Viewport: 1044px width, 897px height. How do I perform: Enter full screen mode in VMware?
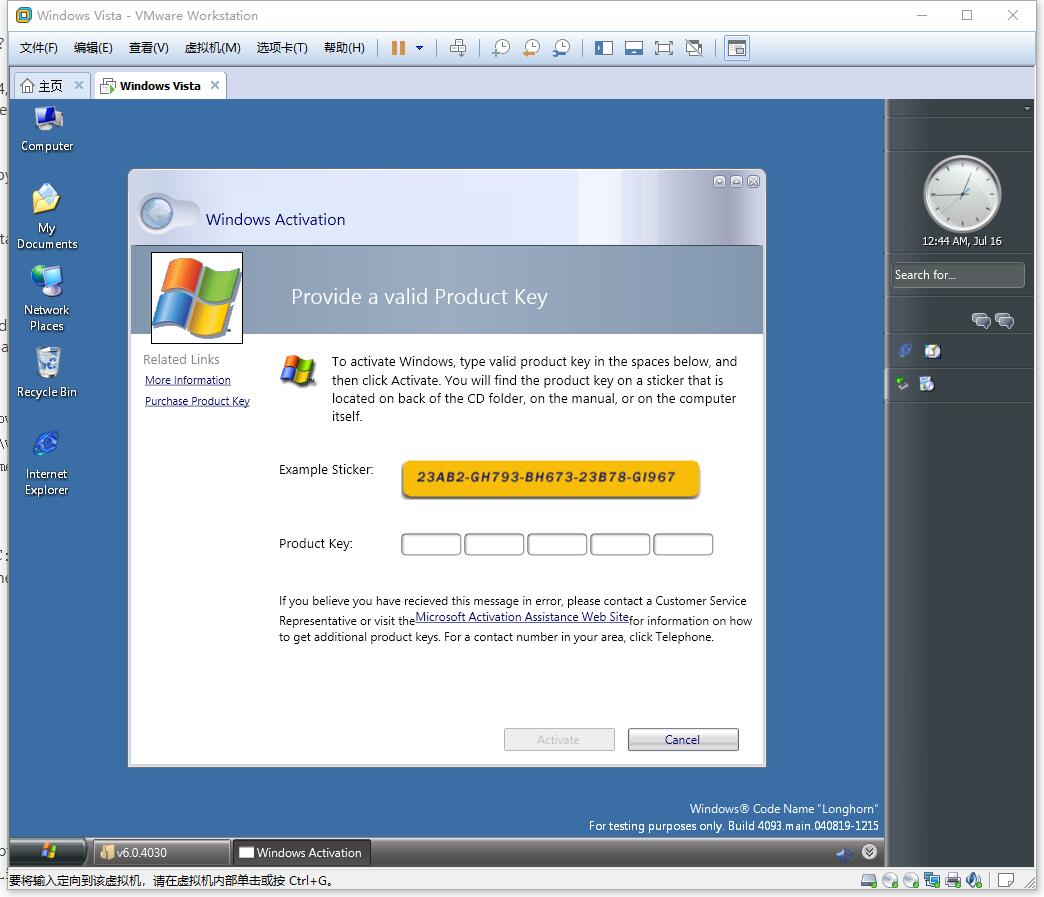click(664, 48)
